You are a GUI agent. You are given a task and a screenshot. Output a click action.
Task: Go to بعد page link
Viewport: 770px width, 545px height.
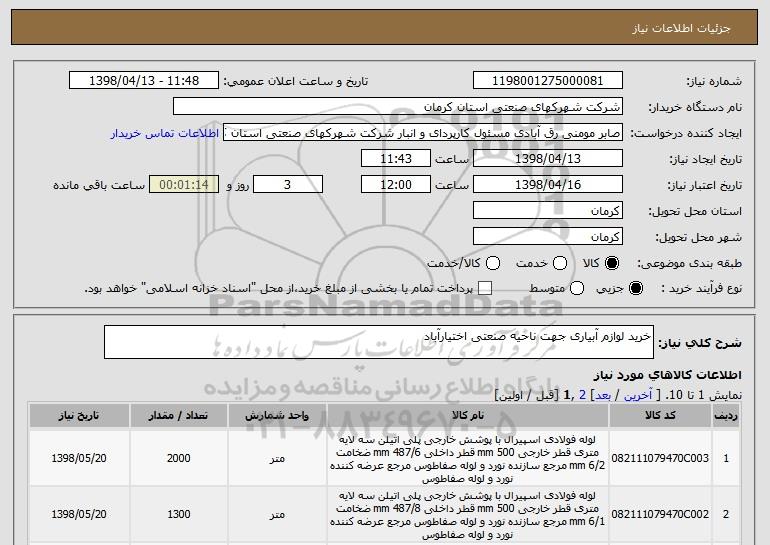(603, 395)
